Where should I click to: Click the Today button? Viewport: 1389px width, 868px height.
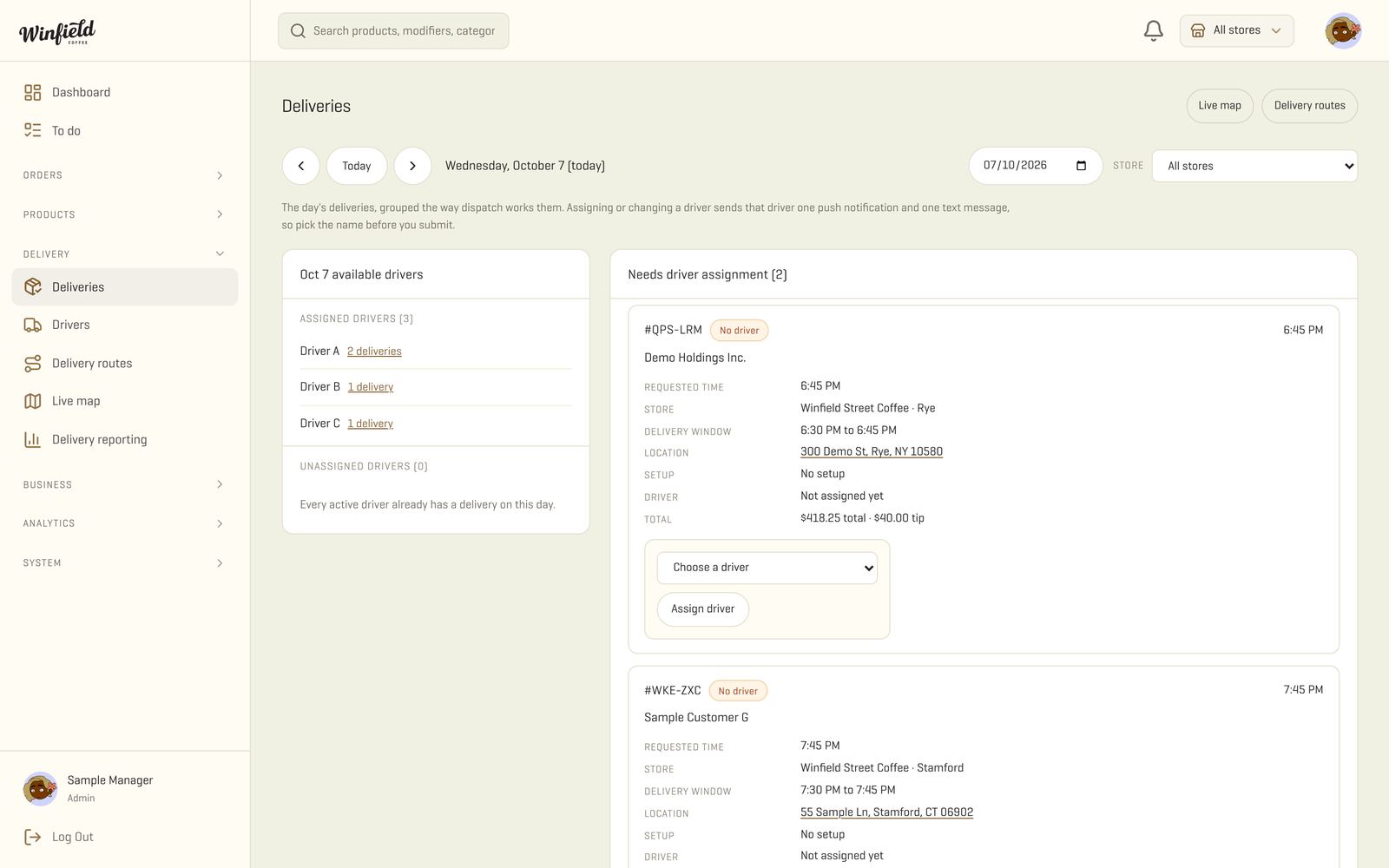coord(357,166)
